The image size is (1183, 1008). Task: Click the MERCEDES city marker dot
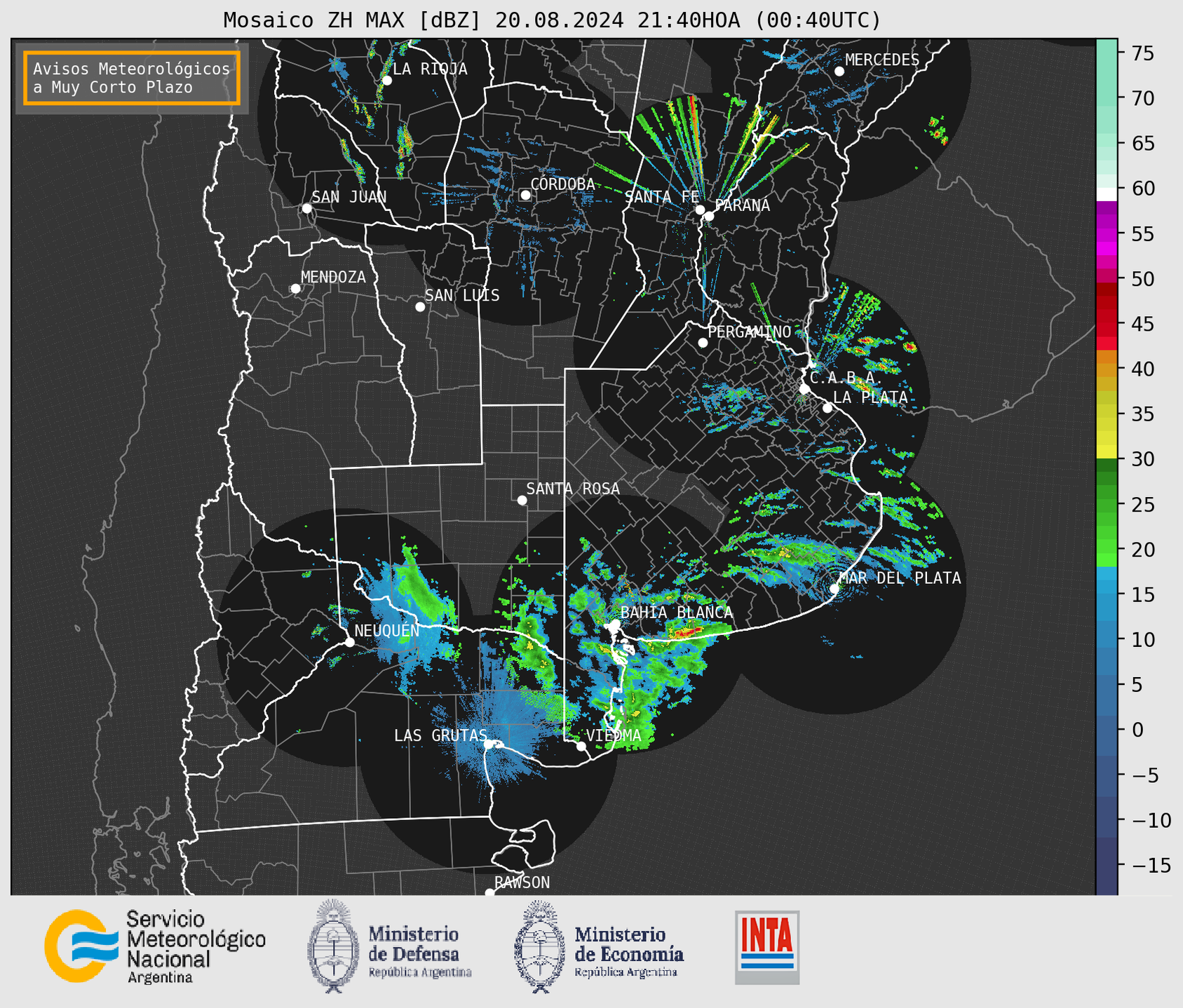pyautogui.click(x=839, y=71)
